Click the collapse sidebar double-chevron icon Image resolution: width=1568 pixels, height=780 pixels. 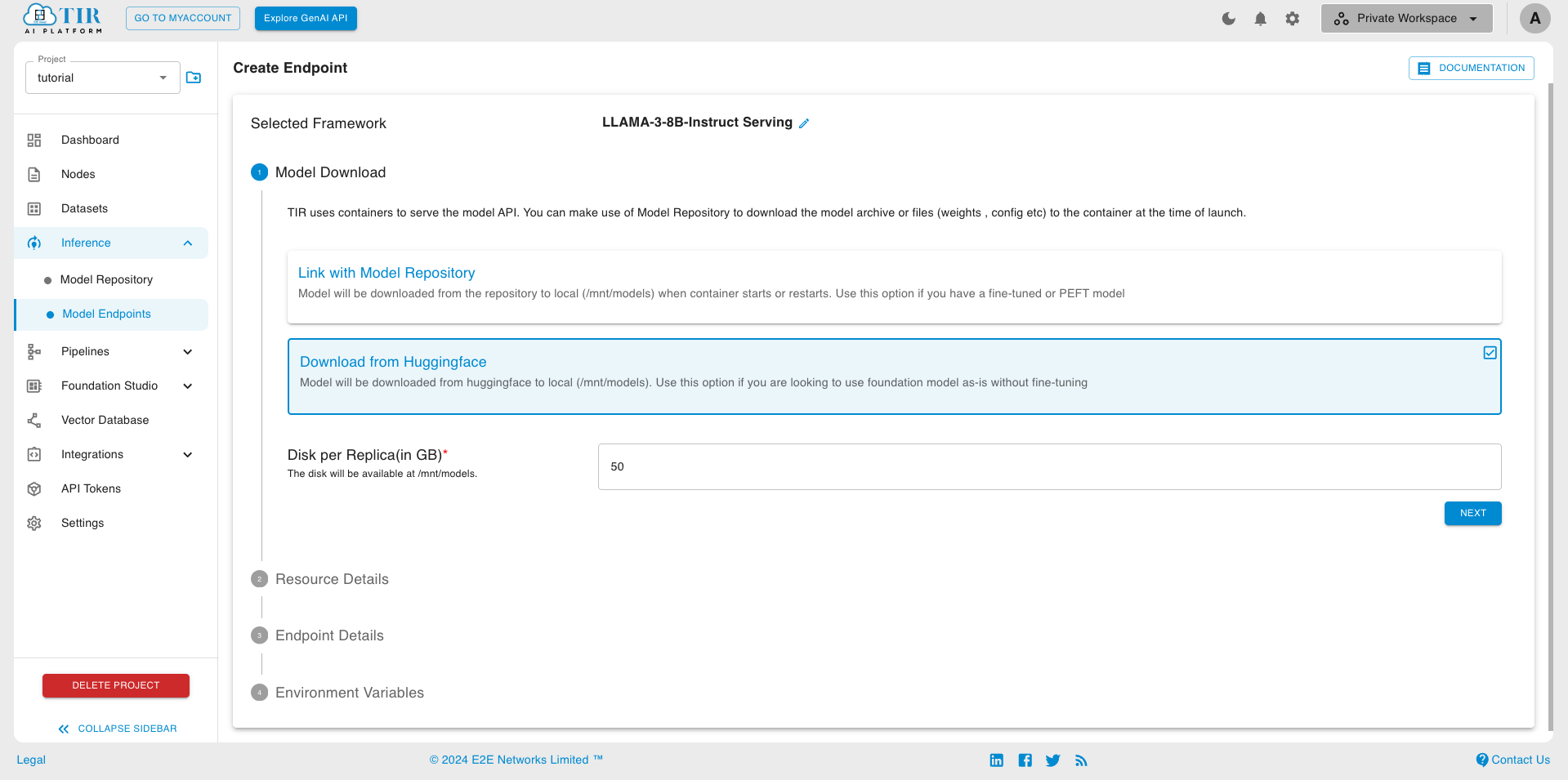pos(64,729)
